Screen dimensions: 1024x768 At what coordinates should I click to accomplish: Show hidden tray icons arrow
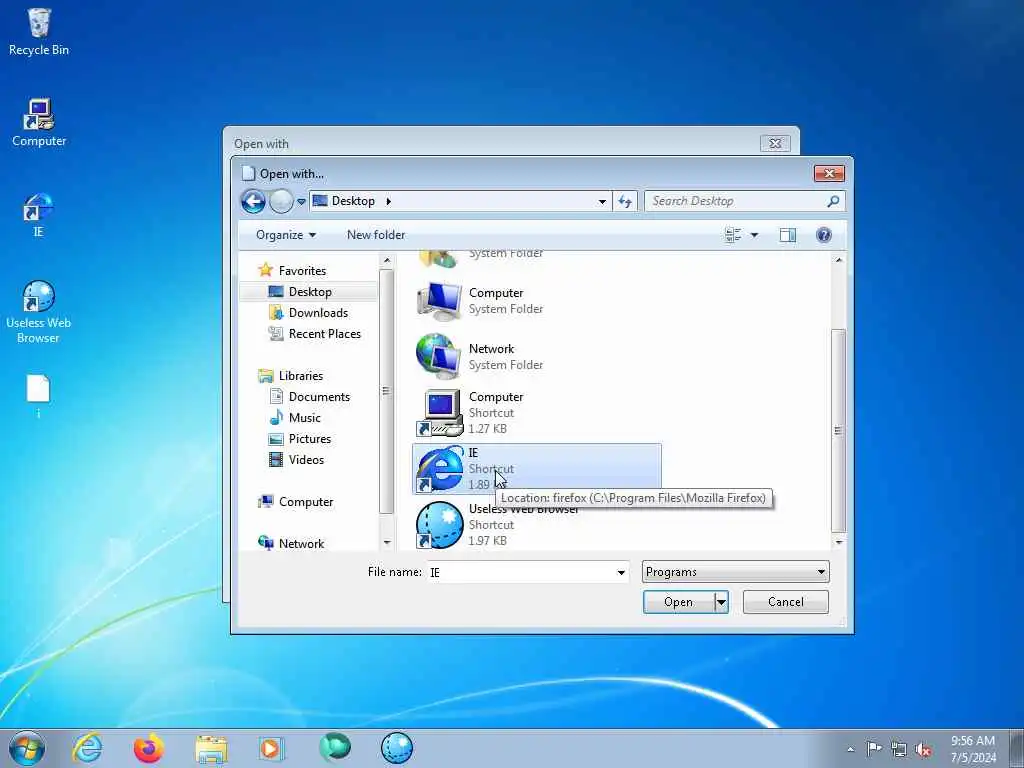(x=850, y=749)
